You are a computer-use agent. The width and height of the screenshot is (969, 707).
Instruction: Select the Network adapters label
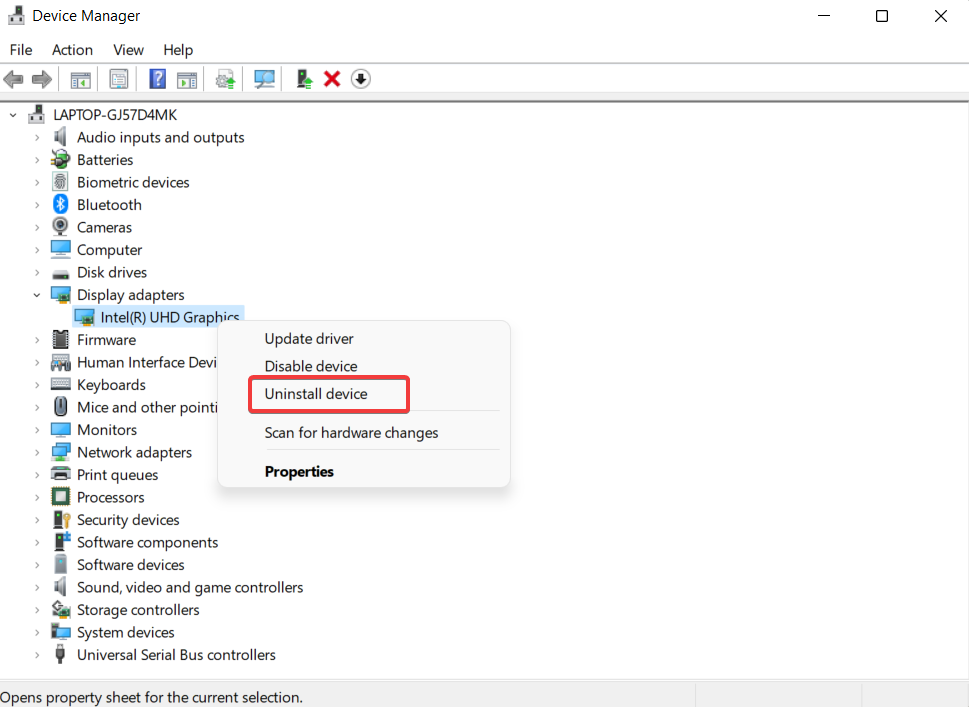pos(134,452)
